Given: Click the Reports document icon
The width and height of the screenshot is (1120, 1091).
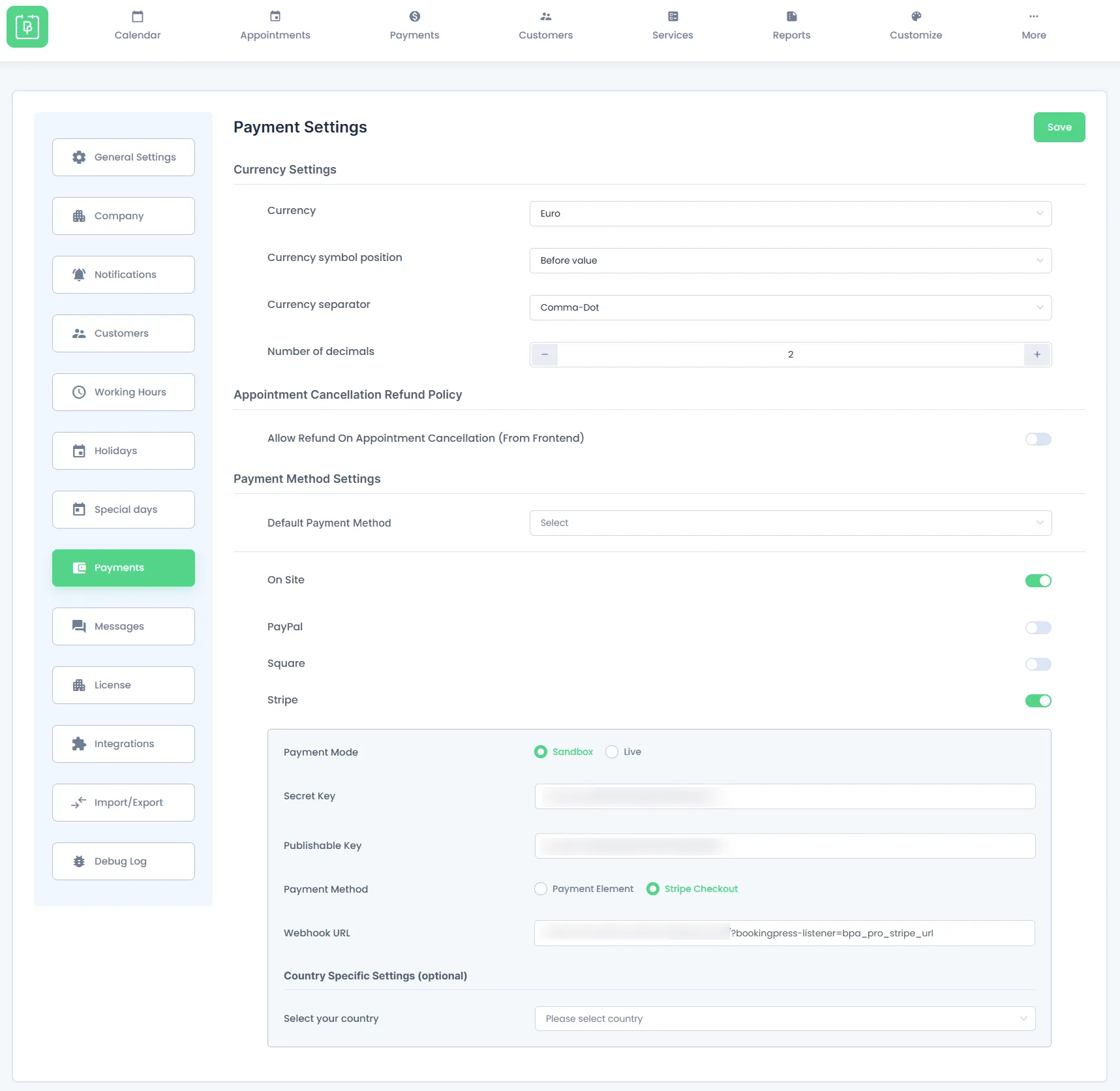Looking at the screenshot, I should (792, 16).
